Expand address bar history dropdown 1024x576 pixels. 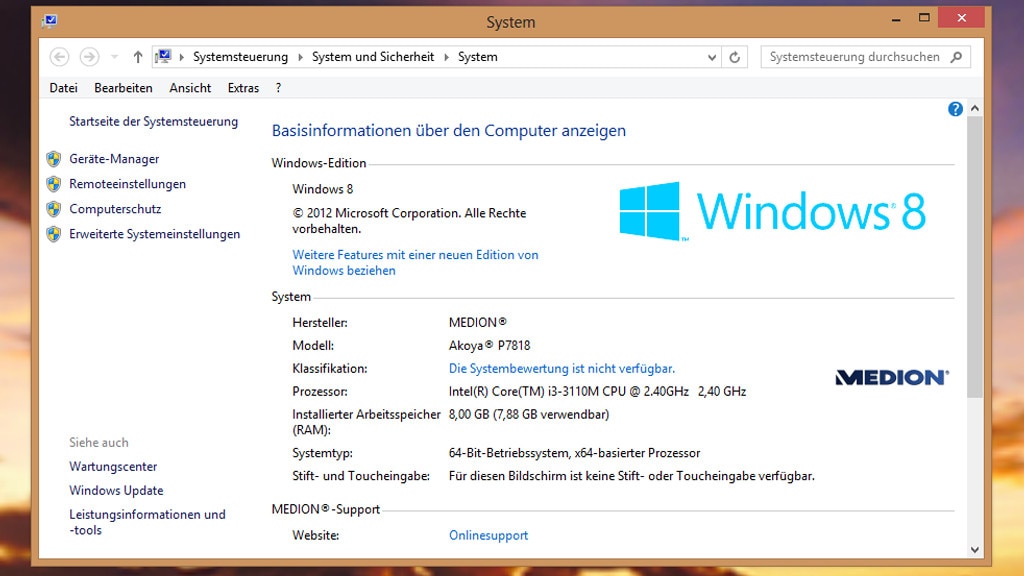pos(712,57)
